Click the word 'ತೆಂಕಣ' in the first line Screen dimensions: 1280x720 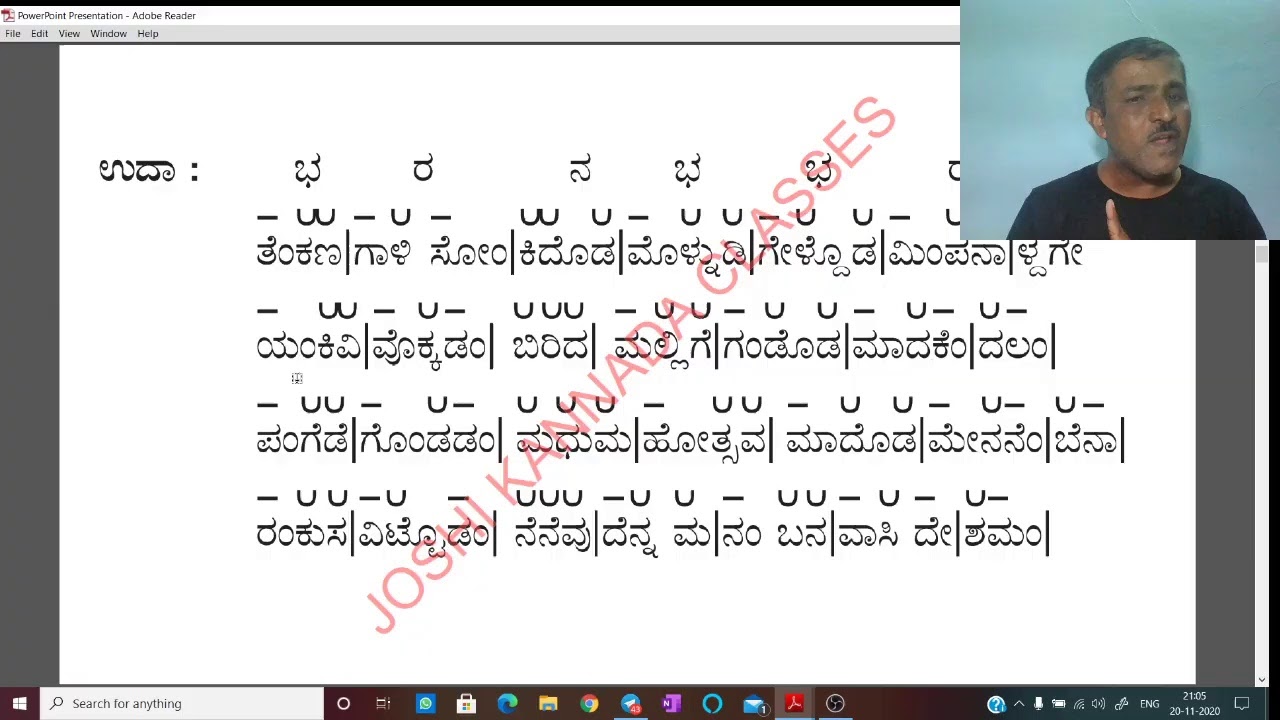pos(299,254)
